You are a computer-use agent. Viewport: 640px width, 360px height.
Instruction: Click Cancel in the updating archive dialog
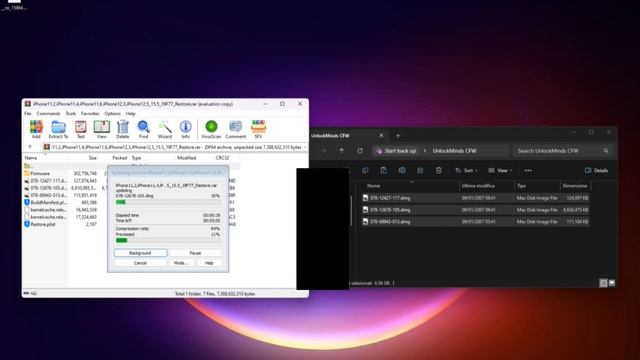140,263
